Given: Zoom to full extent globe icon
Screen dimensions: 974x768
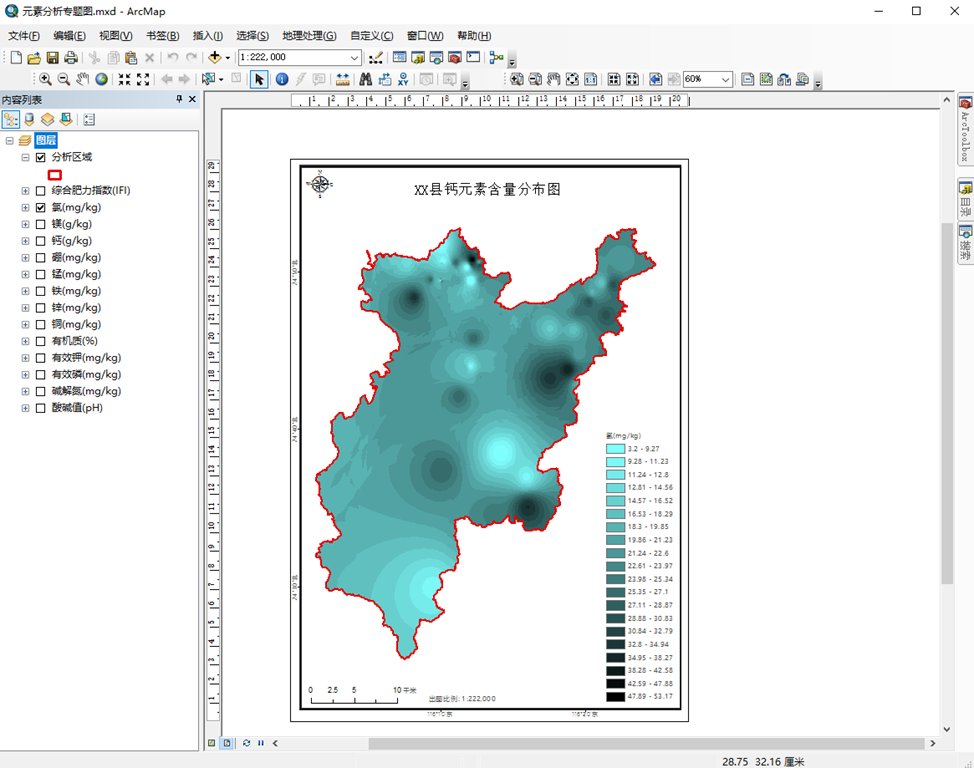Looking at the screenshot, I should [101, 79].
